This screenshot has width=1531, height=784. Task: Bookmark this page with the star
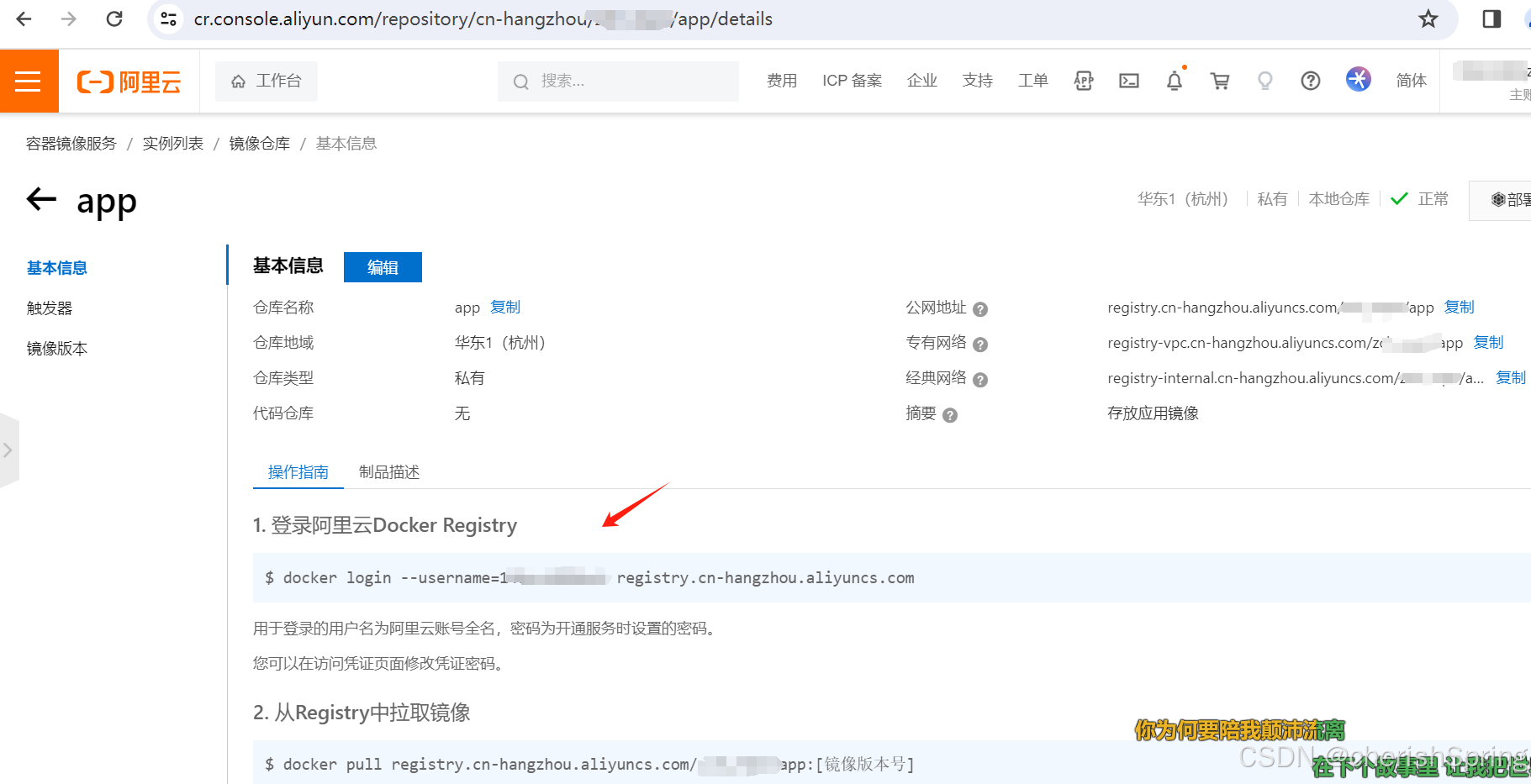(1428, 18)
